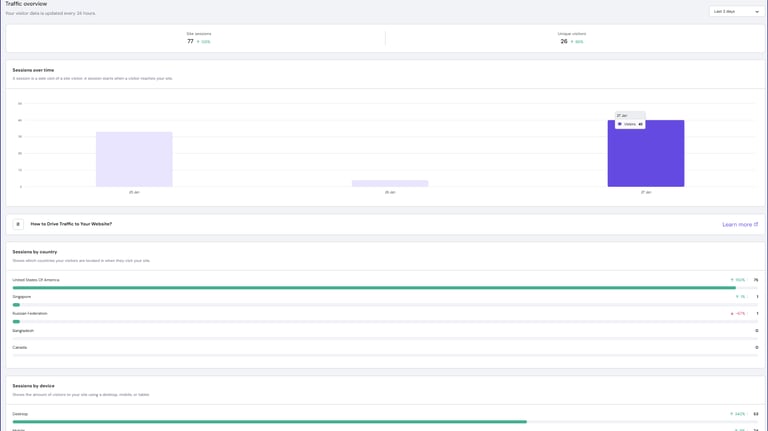Select the dark purple 27 Jan bar
Image resolution: width=768 pixels, height=431 pixels.
[646, 153]
